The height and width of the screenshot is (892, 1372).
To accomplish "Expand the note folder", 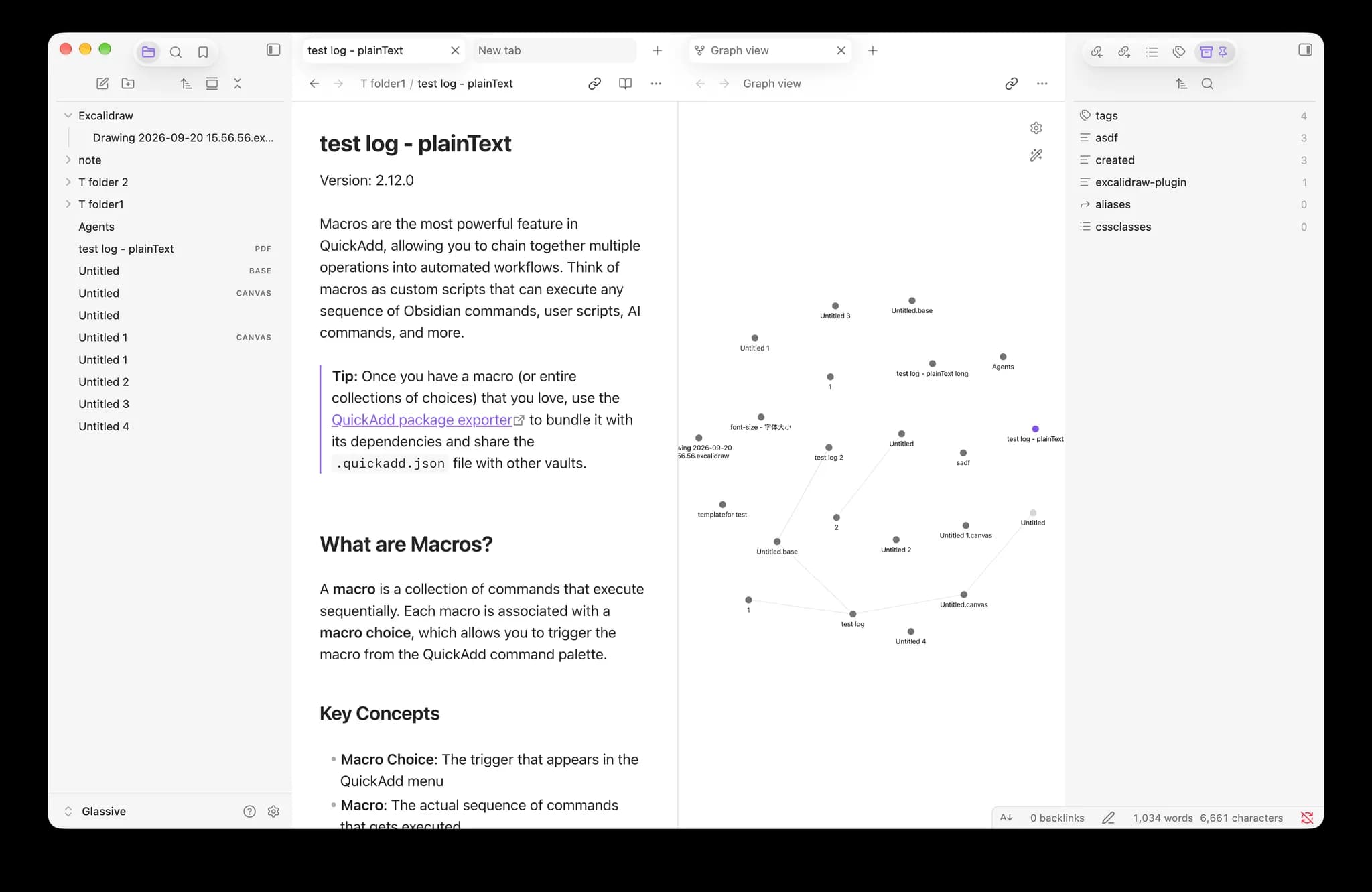I will [x=68, y=160].
